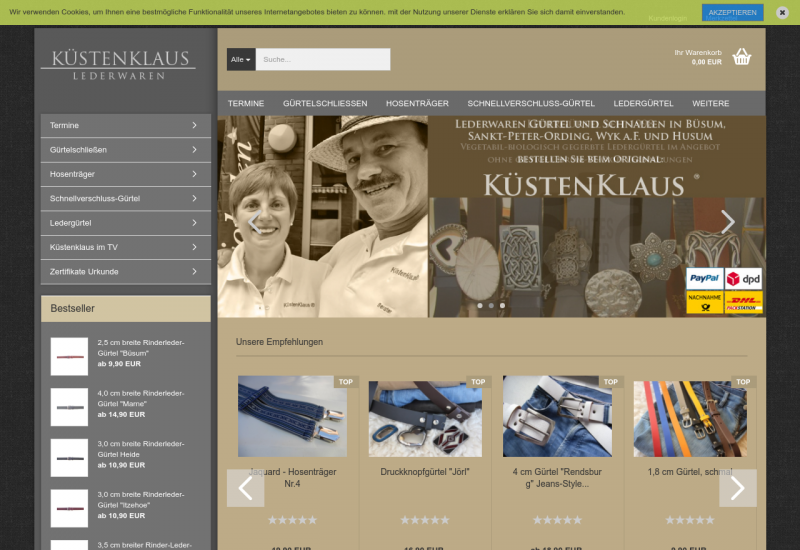
Task: Close the cookie notice with X icon
Action: (x=782, y=12)
